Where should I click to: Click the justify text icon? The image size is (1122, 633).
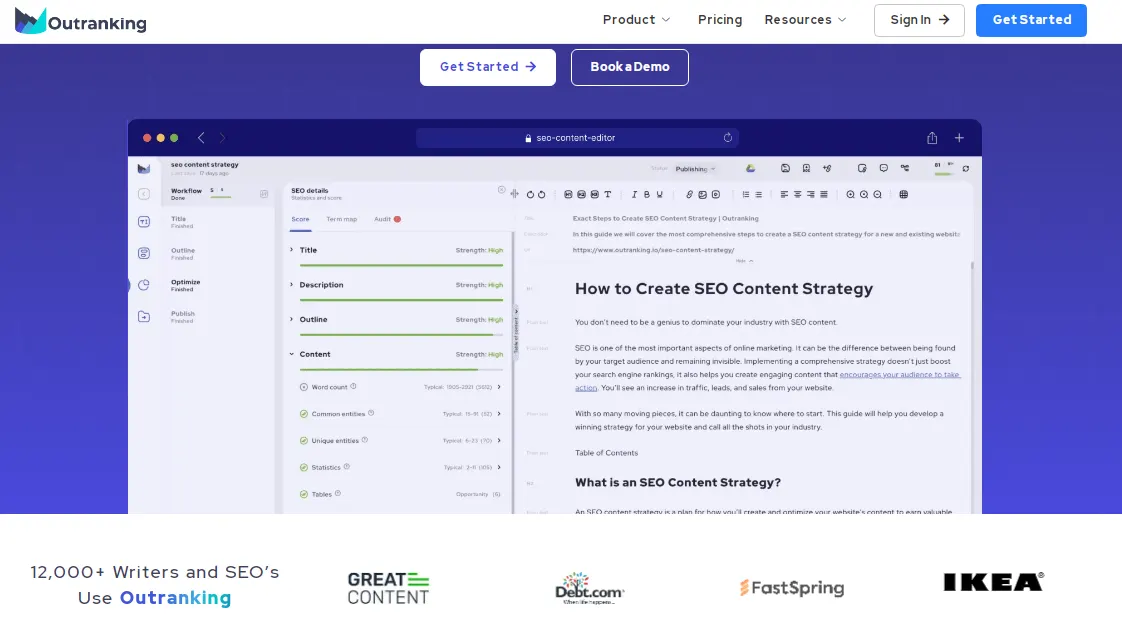pos(824,195)
